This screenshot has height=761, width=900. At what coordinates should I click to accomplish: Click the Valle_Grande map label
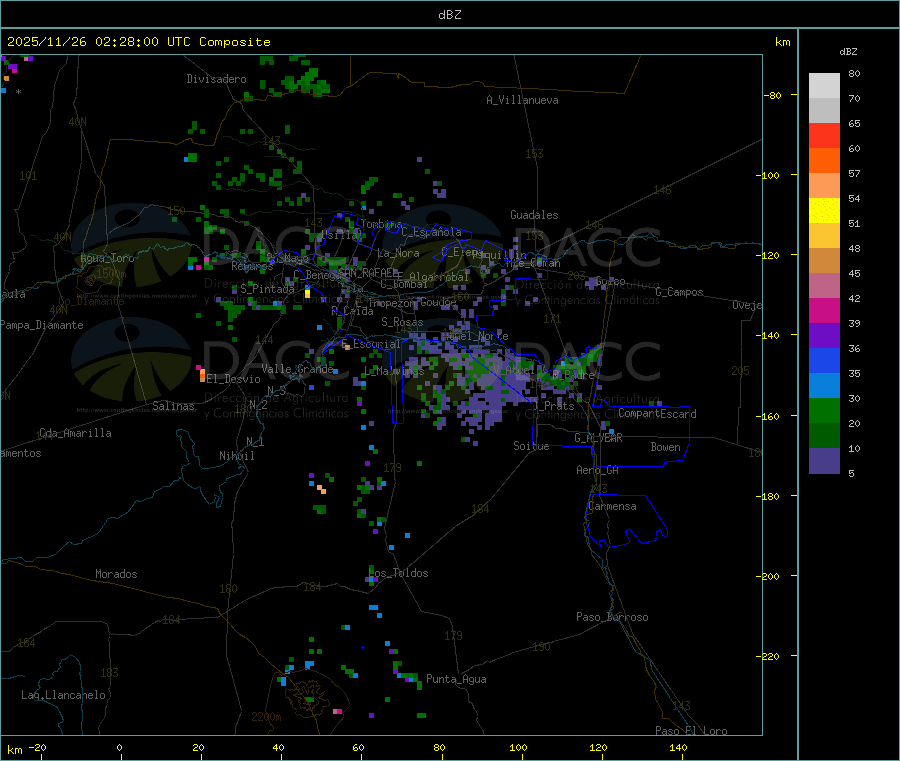[x=297, y=369]
